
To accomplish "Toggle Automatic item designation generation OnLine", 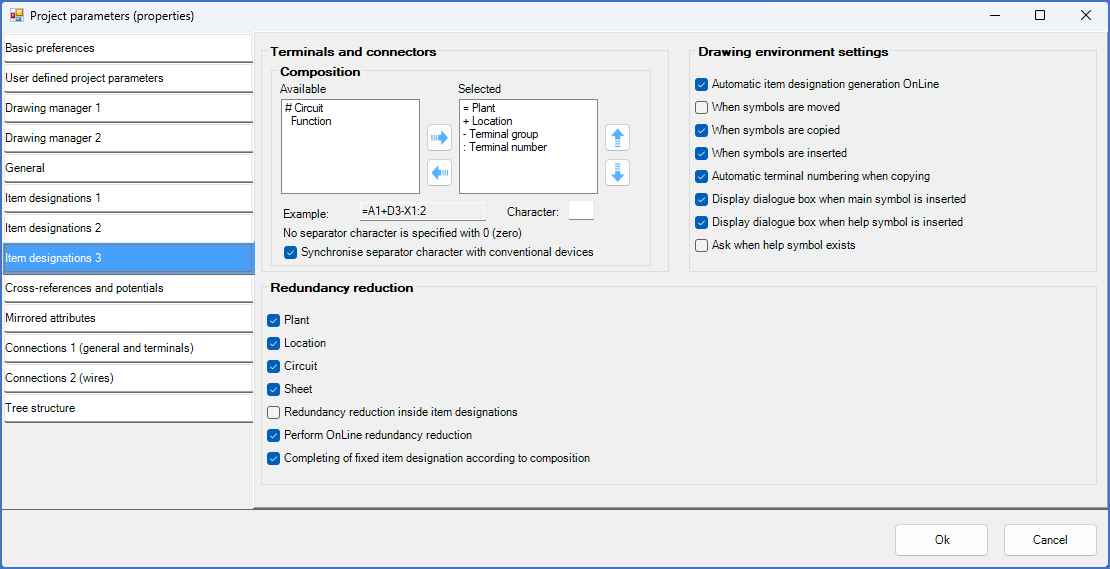I will (x=702, y=84).
